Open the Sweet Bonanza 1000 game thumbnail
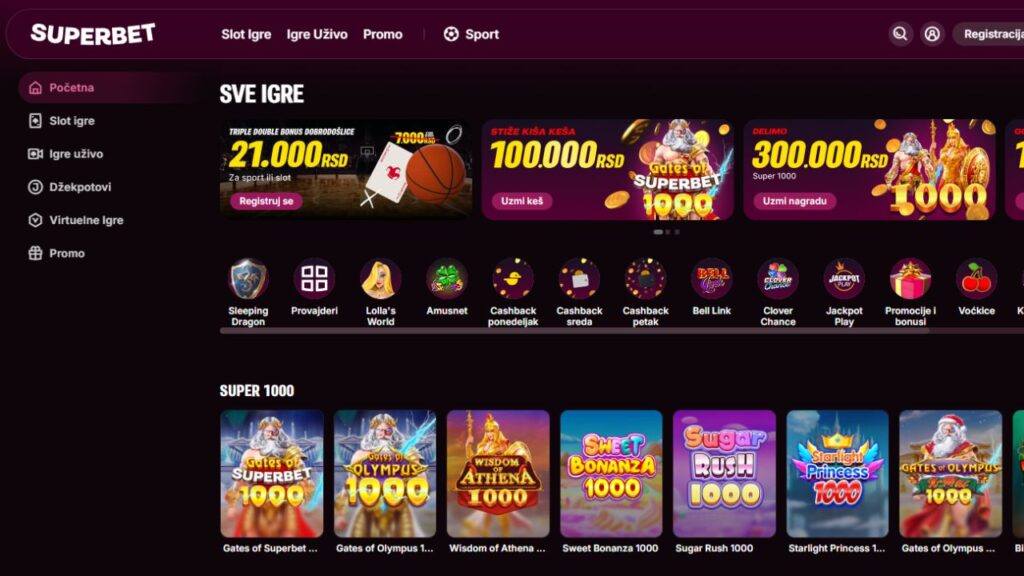 point(611,473)
